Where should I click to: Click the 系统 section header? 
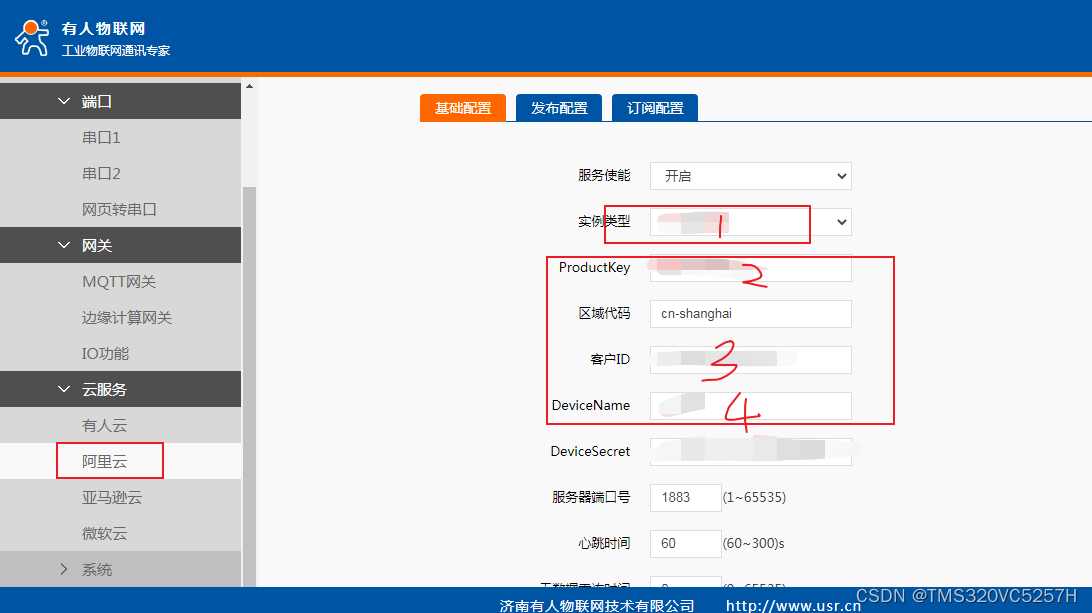point(120,569)
